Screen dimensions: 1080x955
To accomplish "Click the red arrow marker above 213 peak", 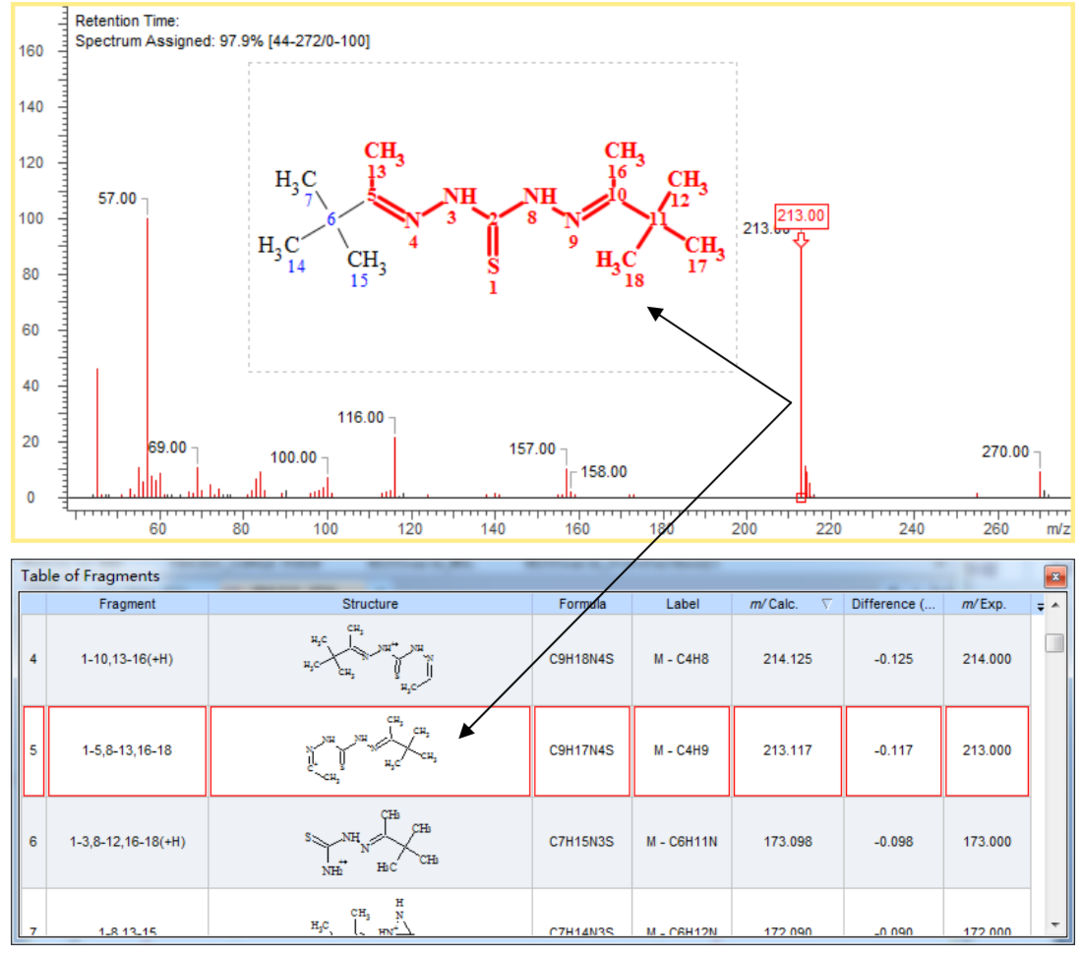I will (x=800, y=238).
